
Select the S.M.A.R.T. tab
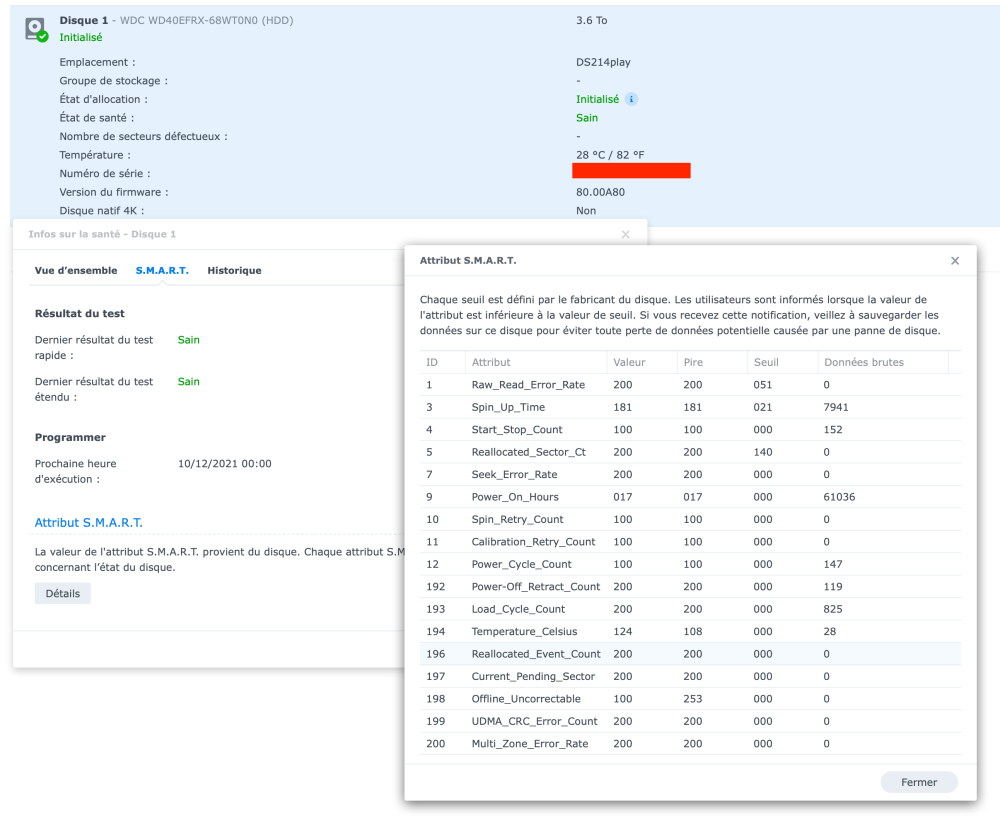click(162, 271)
